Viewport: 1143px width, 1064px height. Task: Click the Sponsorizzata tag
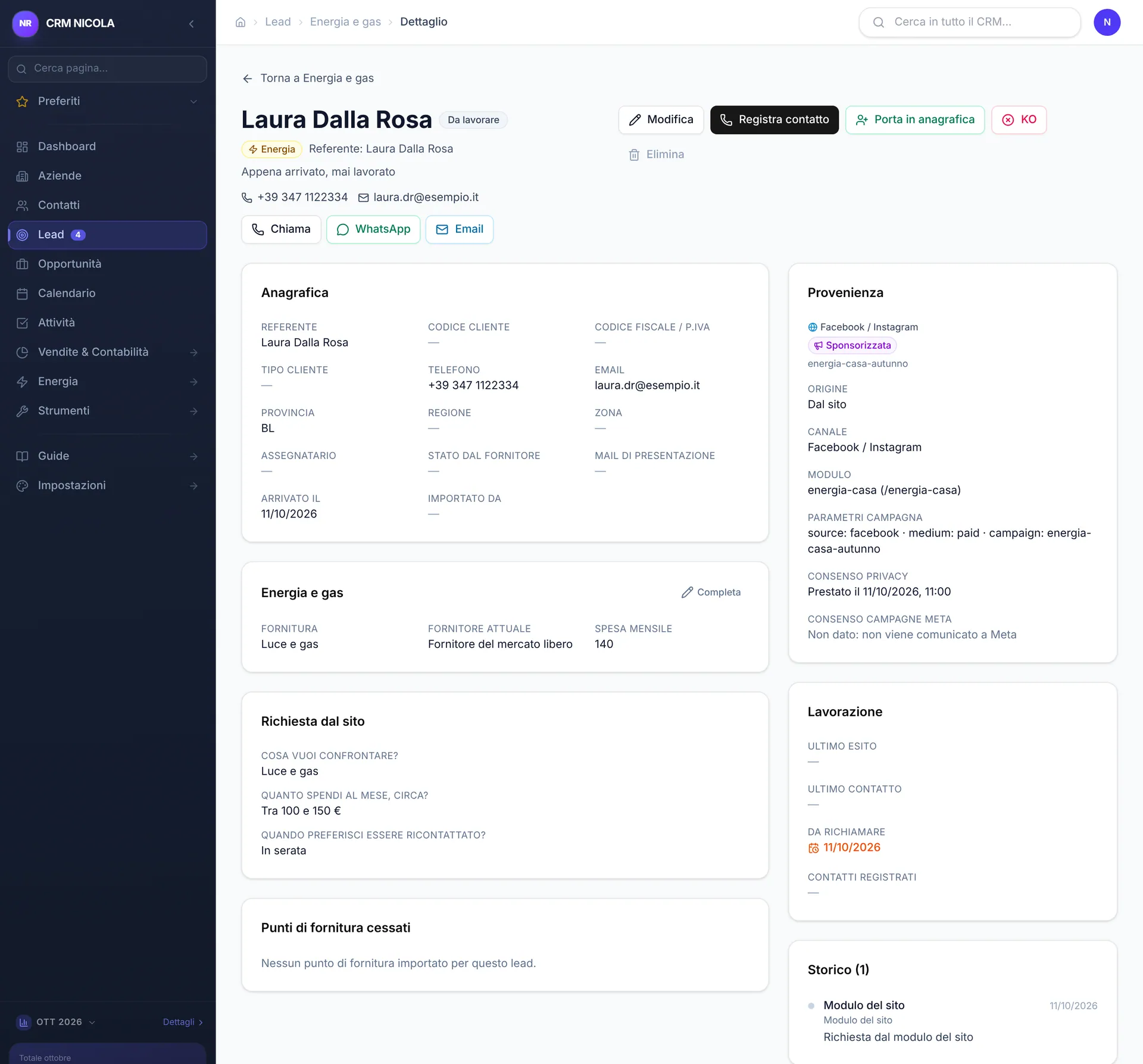click(x=852, y=345)
